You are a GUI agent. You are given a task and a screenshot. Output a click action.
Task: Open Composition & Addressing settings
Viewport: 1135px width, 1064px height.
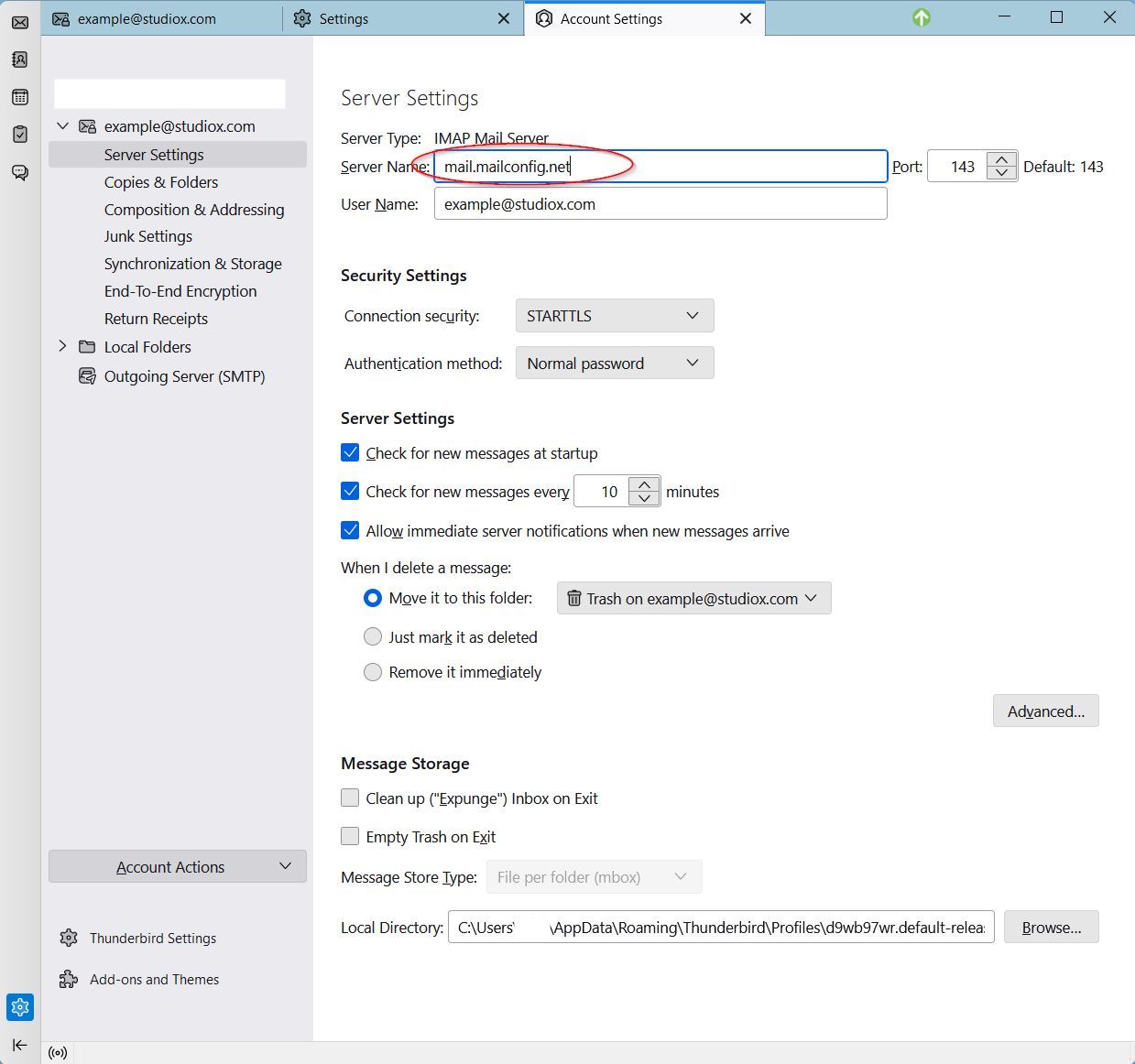tap(194, 210)
